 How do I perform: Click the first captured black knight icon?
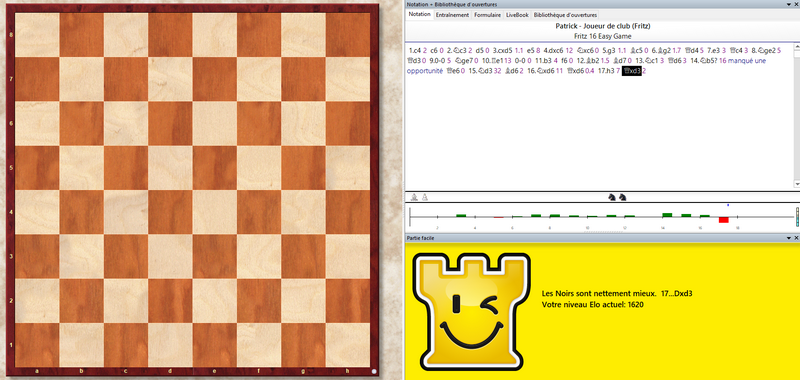(x=612, y=197)
